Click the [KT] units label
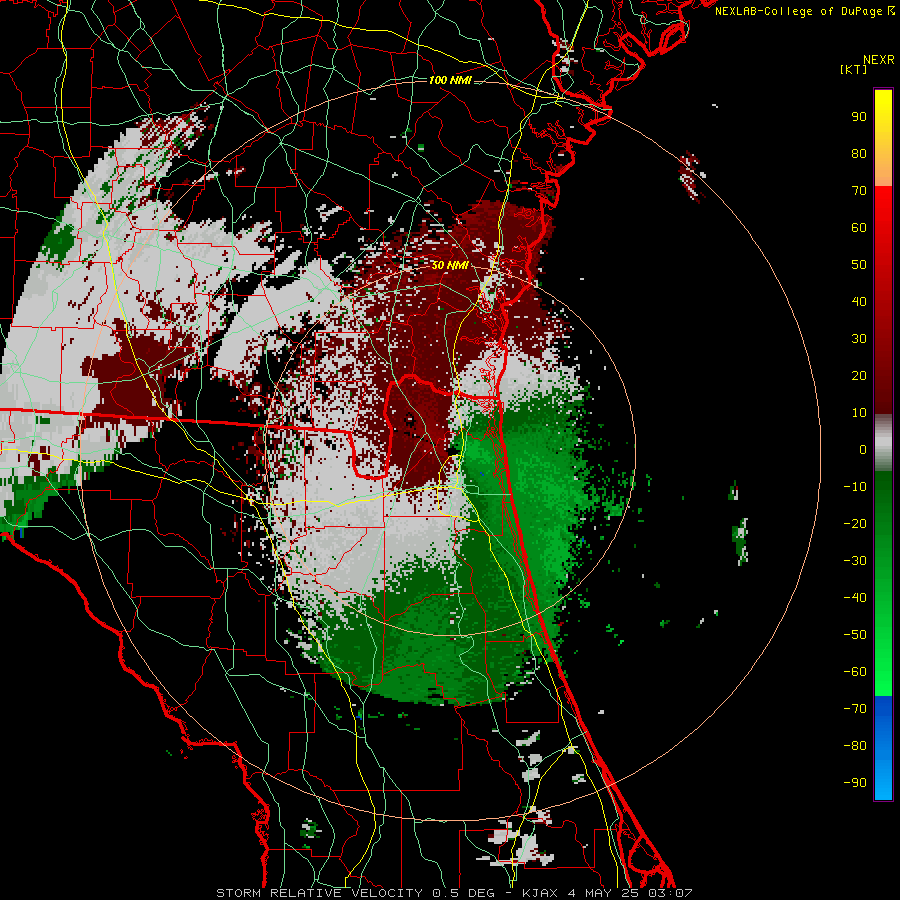 click(854, 69)
